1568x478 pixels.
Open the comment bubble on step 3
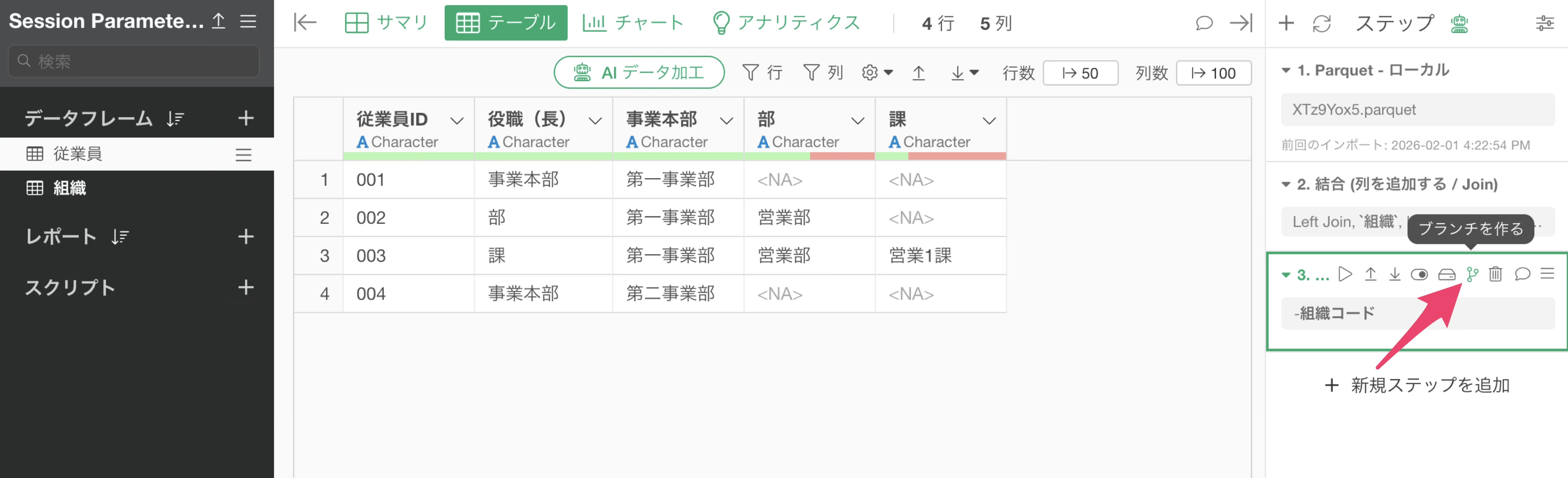(x=1522, y=275)
